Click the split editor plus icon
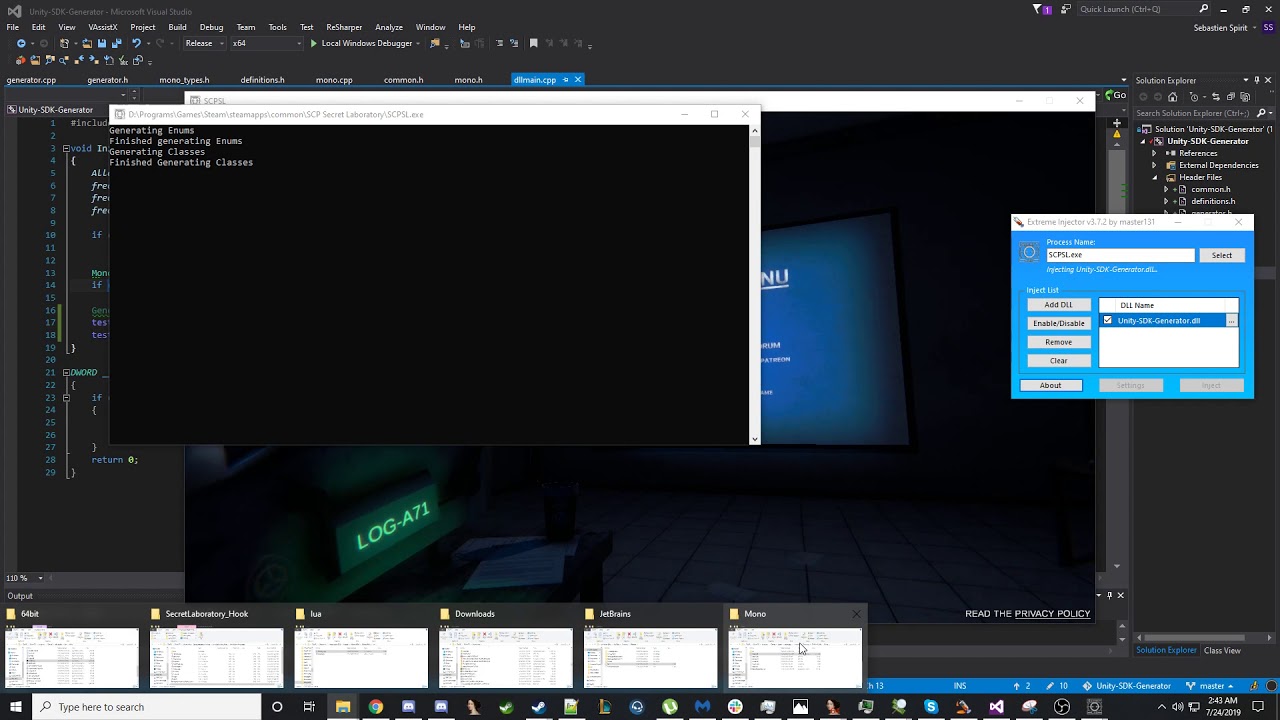 click(1117, 123)
